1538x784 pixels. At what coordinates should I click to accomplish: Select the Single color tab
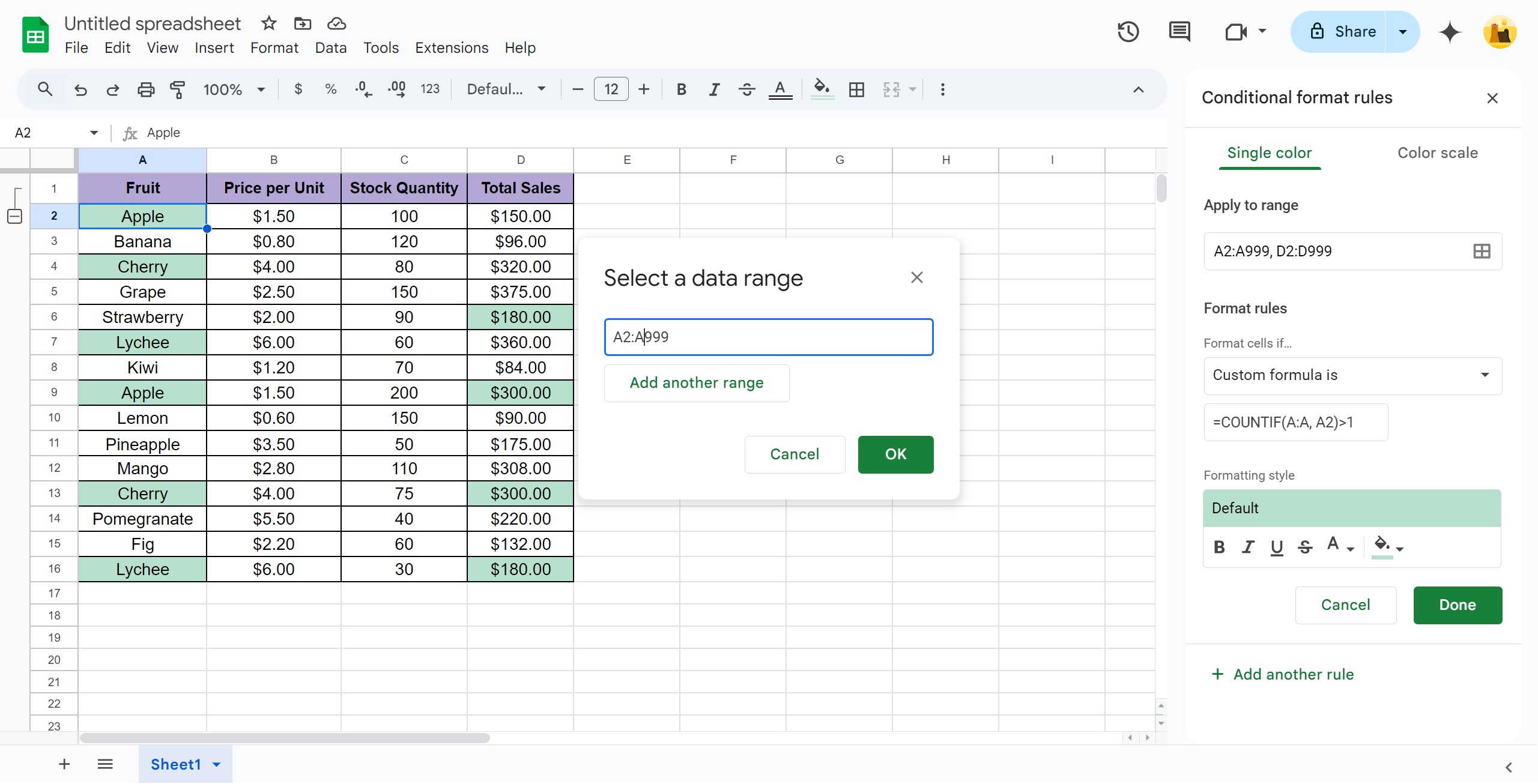(1269, 153)
